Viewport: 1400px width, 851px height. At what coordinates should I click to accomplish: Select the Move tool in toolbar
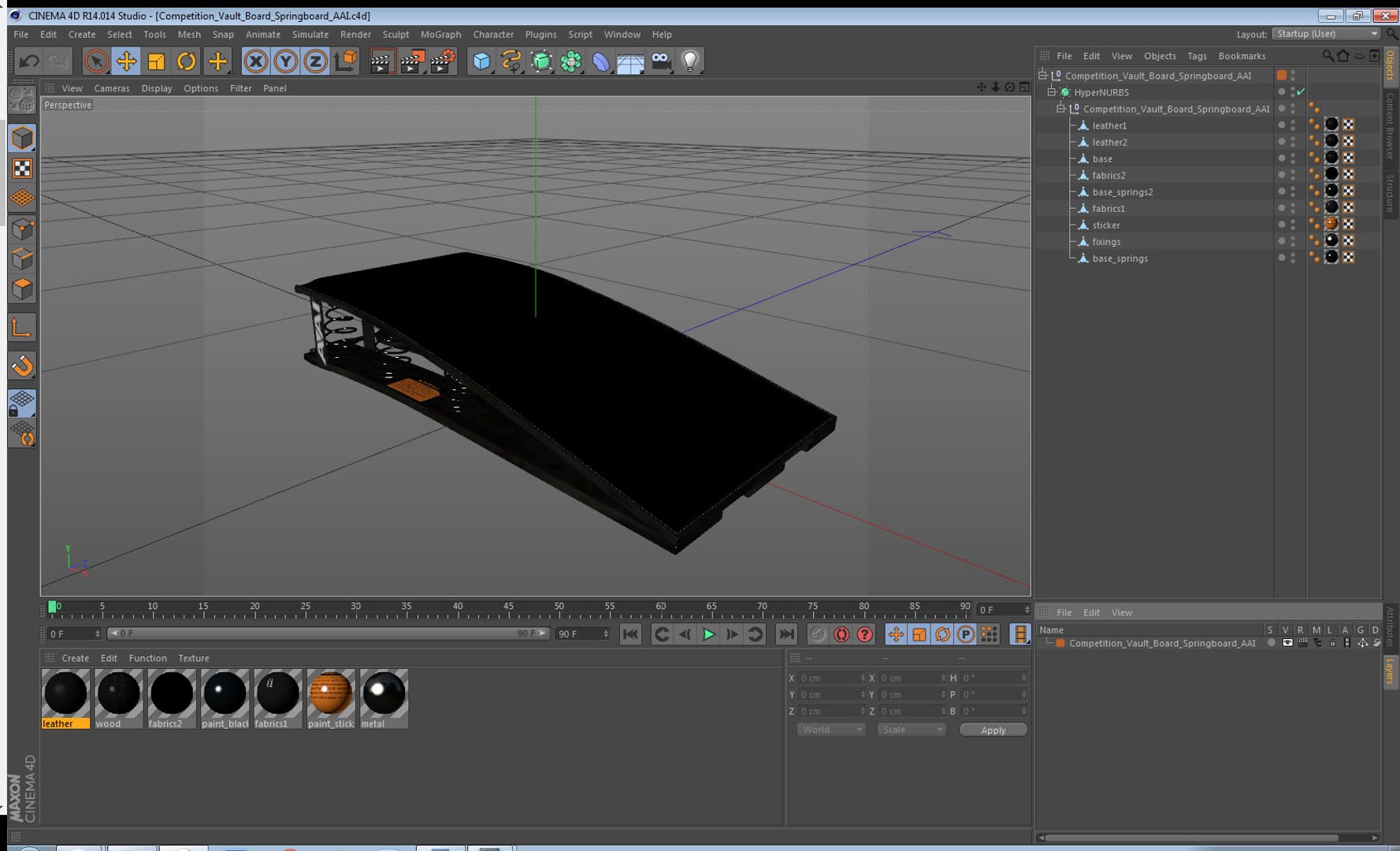(x=126, y=61)
